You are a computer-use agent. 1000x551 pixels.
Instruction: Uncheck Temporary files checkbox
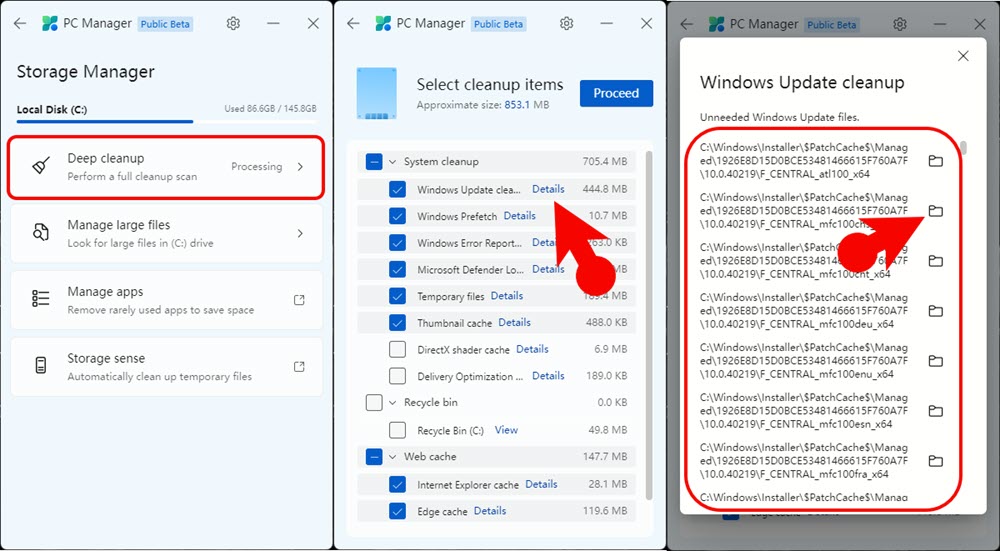397,297
